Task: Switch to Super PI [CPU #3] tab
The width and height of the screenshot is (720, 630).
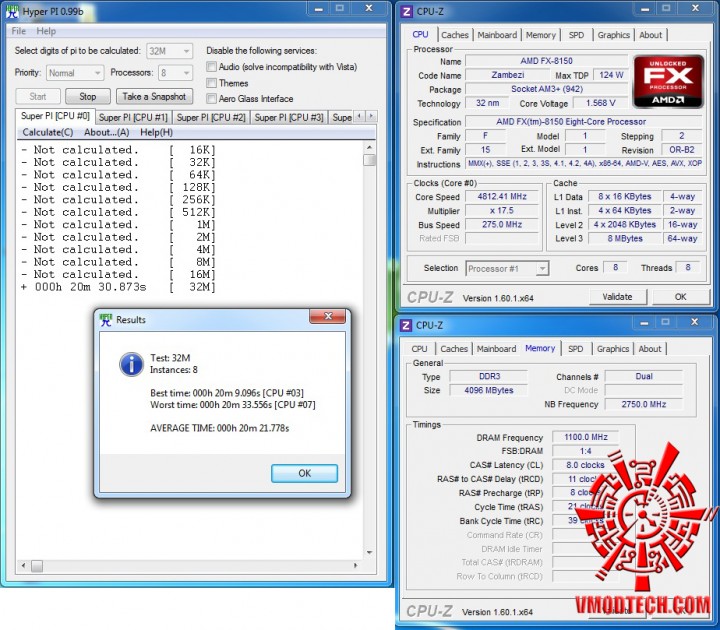Action: click(x=289, y=118)
